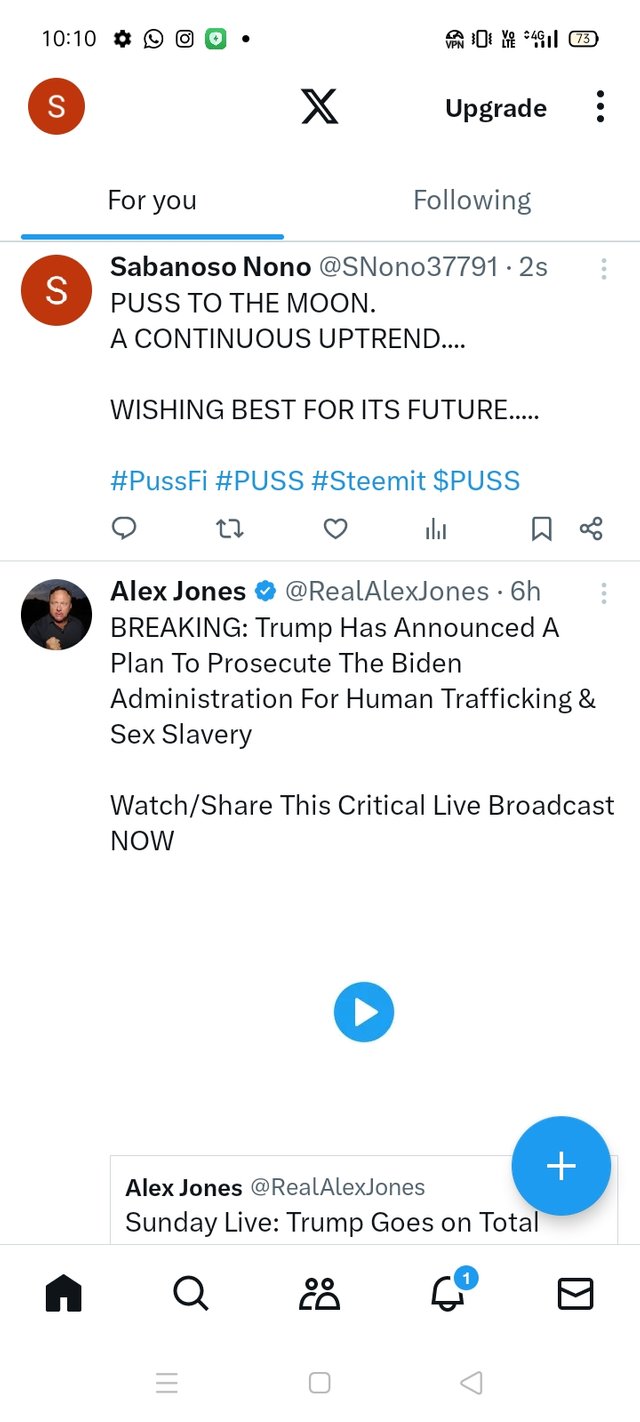Repost the PUSS TO THE MOON post

coord(230,528)
